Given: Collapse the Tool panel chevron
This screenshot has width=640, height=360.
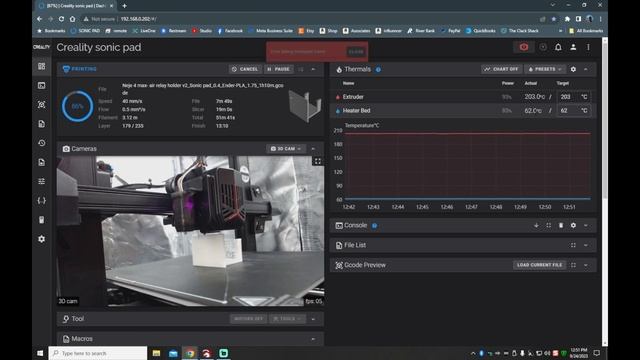Looking at the screenshot, I should (313, 319).
